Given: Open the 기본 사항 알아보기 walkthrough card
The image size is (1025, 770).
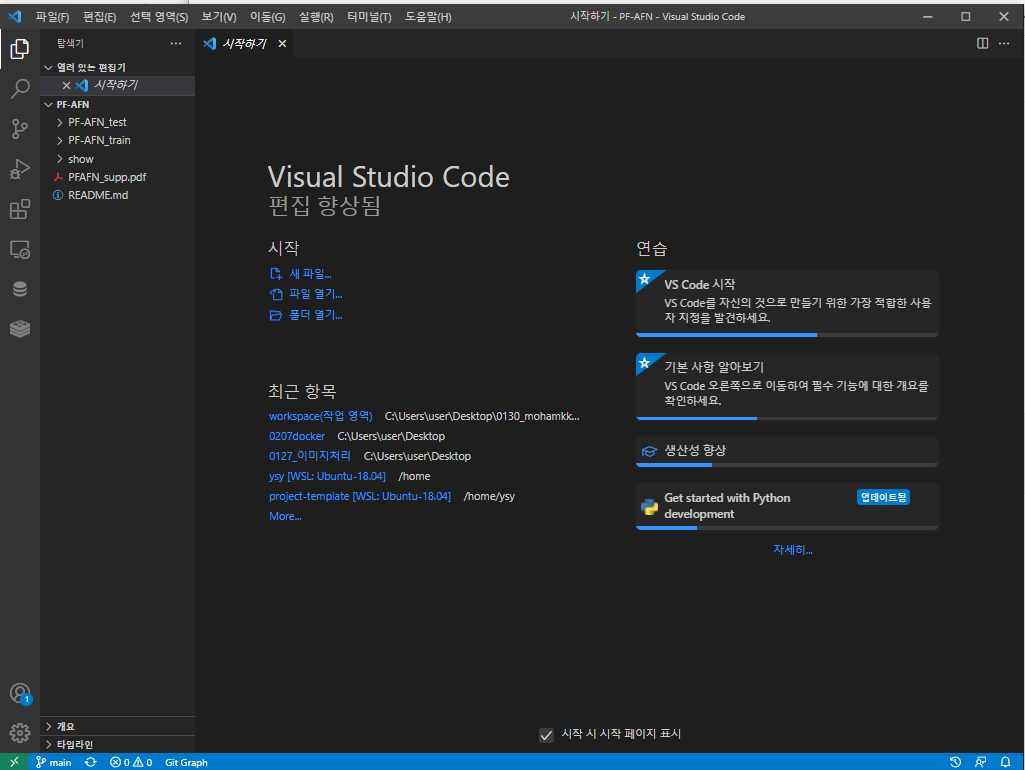Looking at the screenshot, I should (786, 386).
